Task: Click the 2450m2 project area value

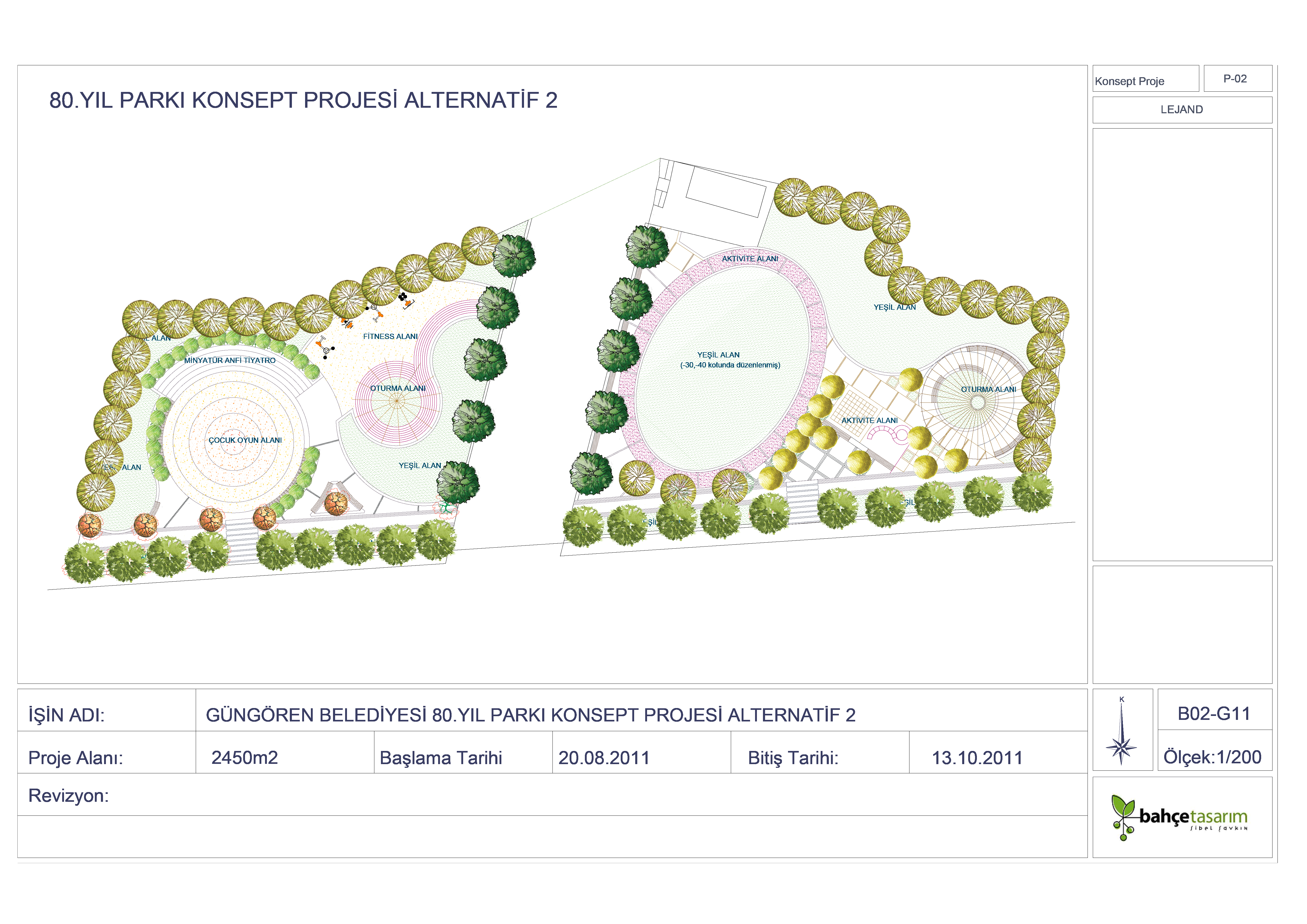Action: click(x=244, y=757)
